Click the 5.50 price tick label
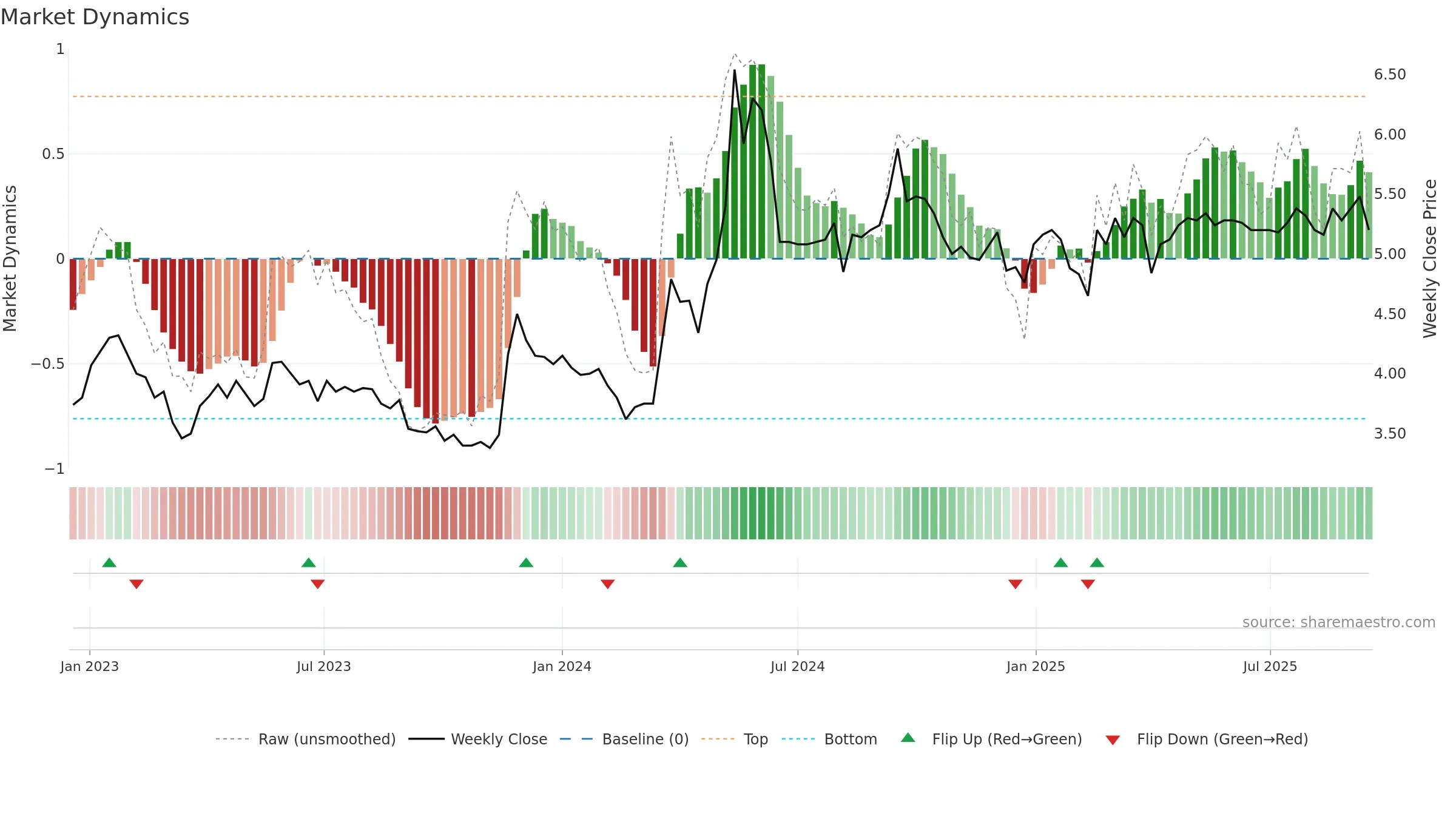1456x819 pixels. point(1390,194)
